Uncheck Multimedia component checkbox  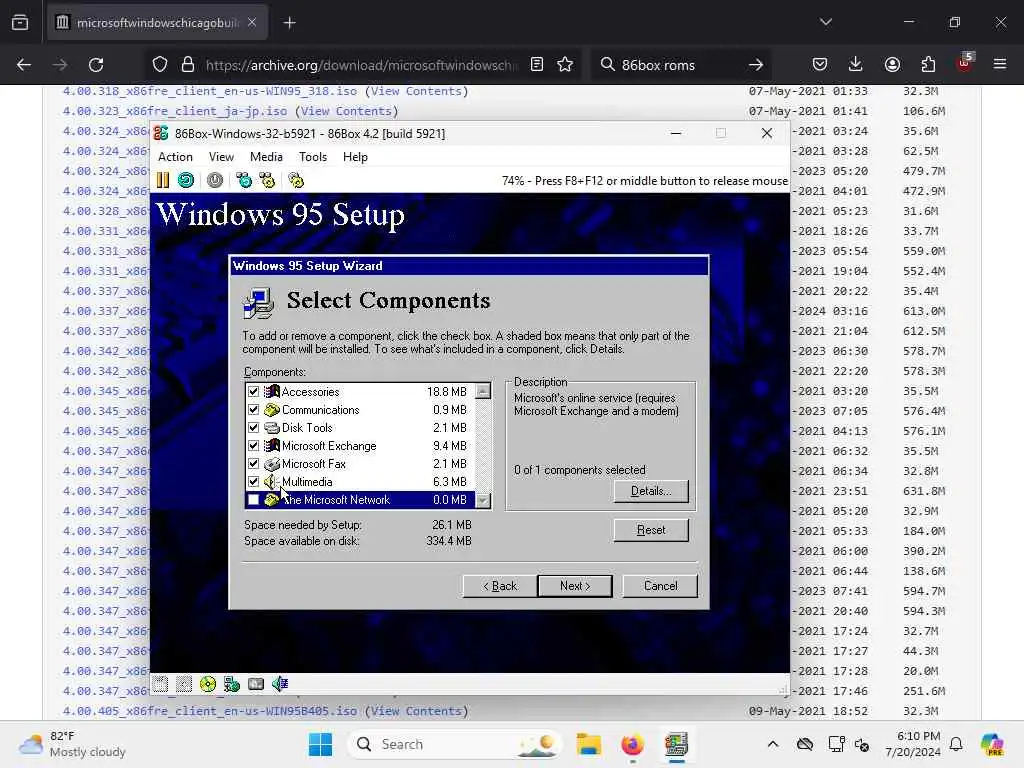253,482
